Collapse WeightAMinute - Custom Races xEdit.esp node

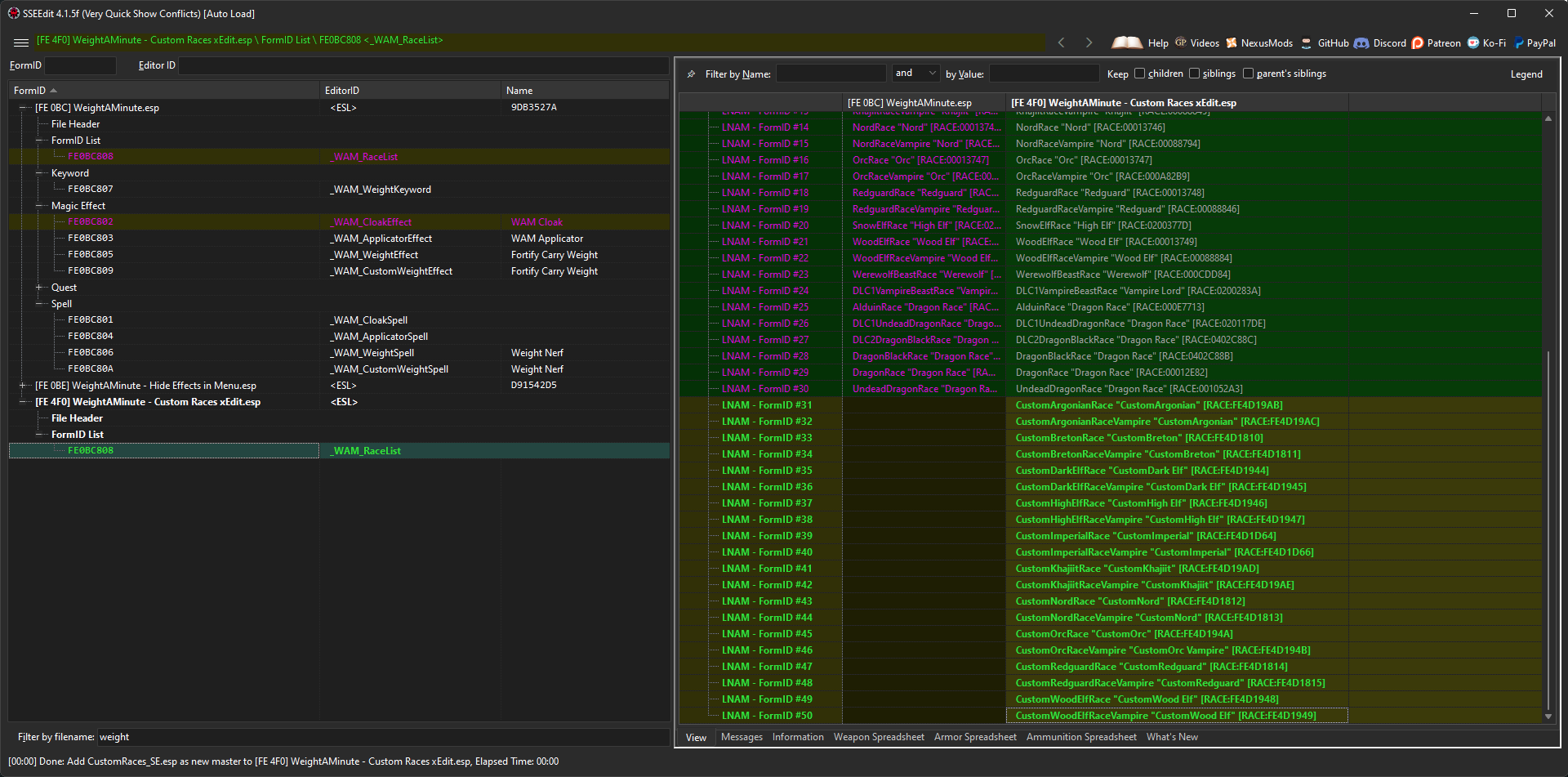click(23, 402)
